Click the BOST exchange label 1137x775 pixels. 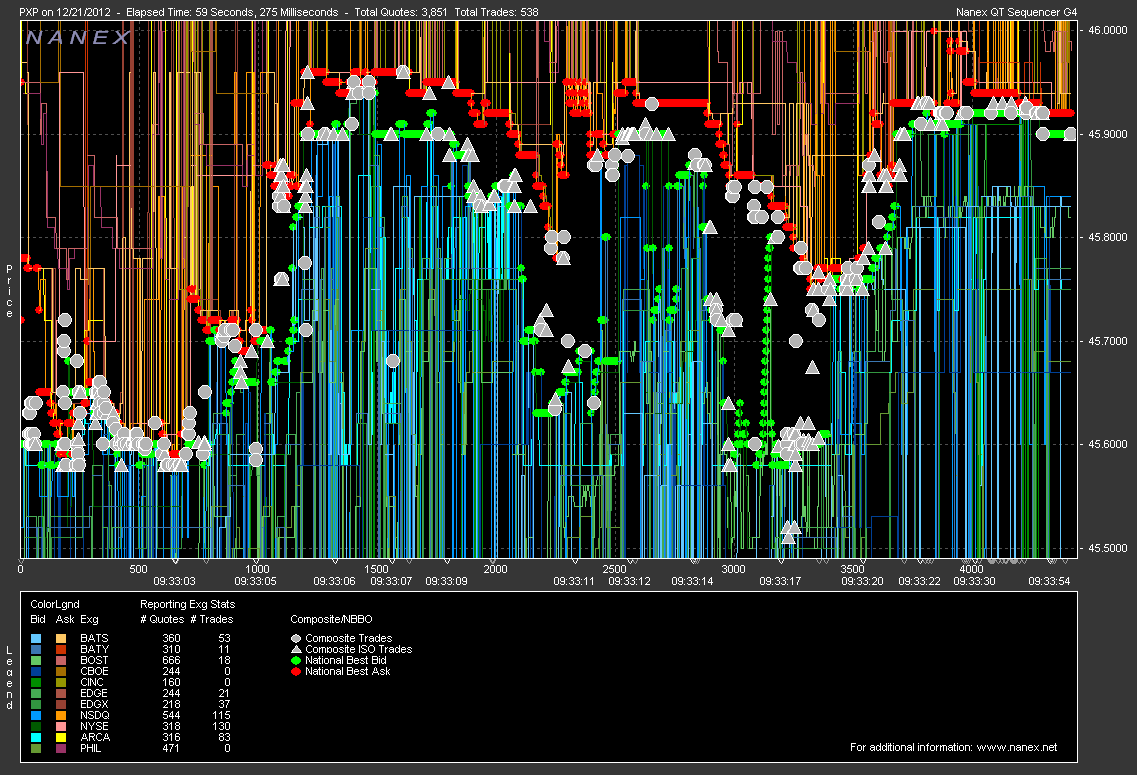94,660
